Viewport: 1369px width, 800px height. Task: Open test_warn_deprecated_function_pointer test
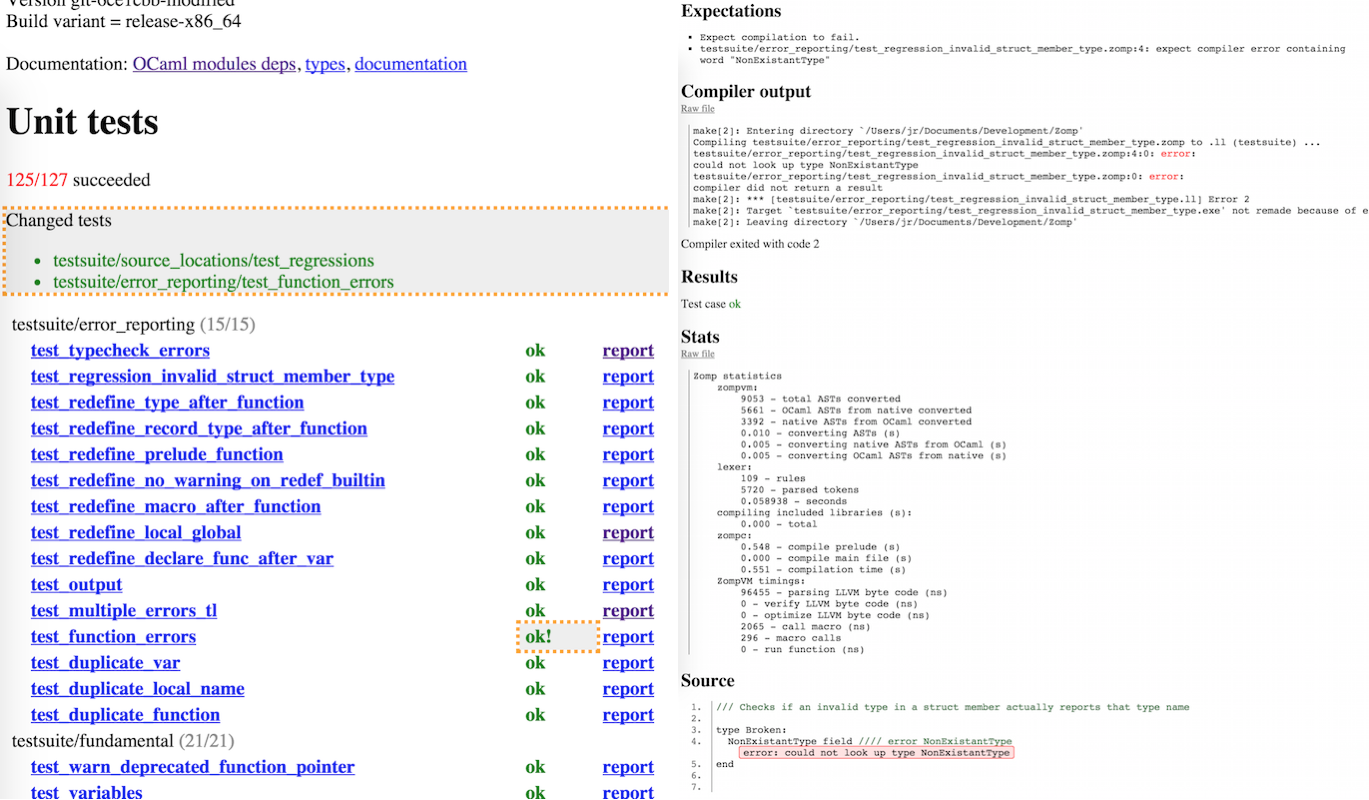point(192,767)
